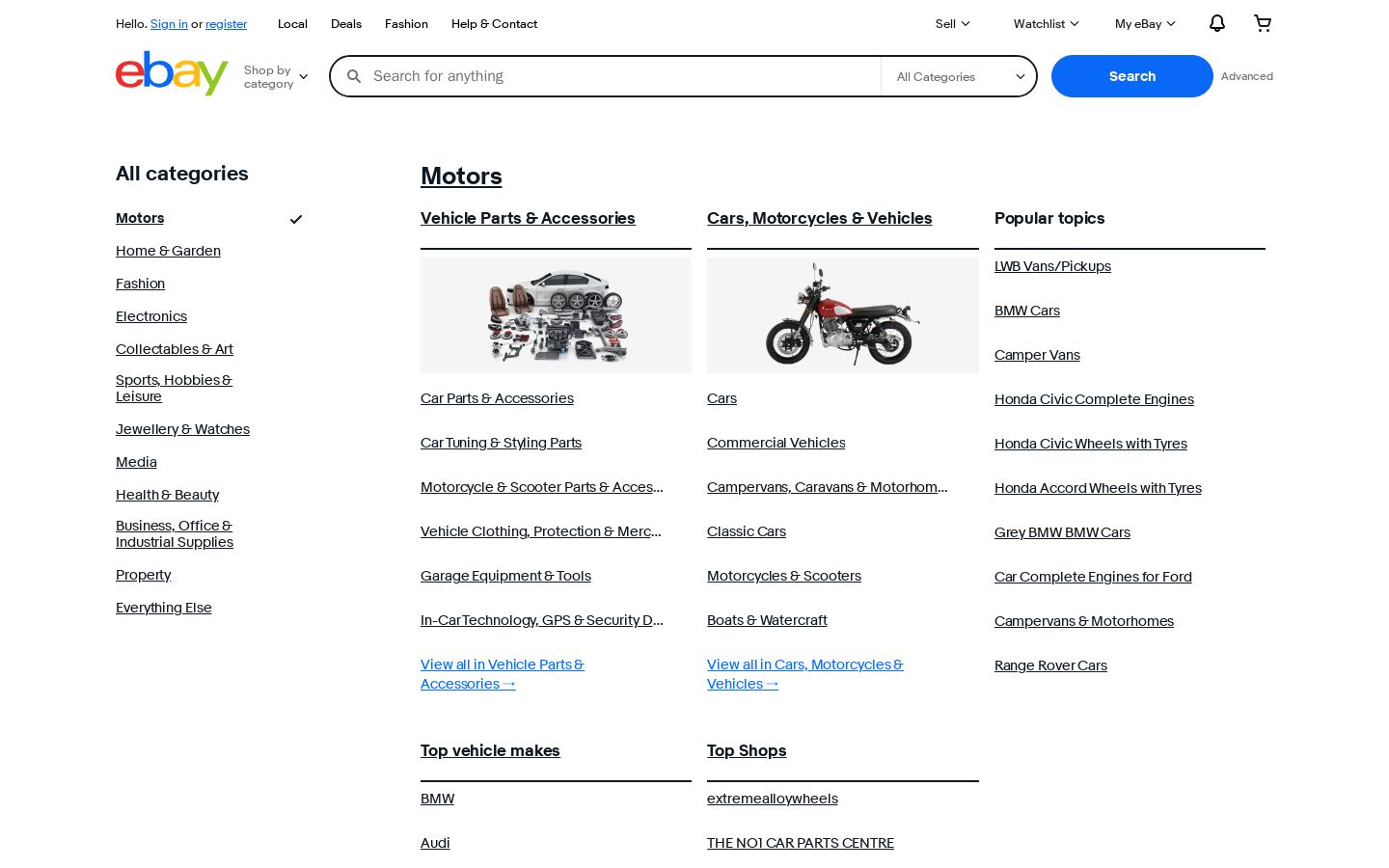
Task: Open Vehicle Parts & Accessories heading
Action: click(x=528, y=218)
